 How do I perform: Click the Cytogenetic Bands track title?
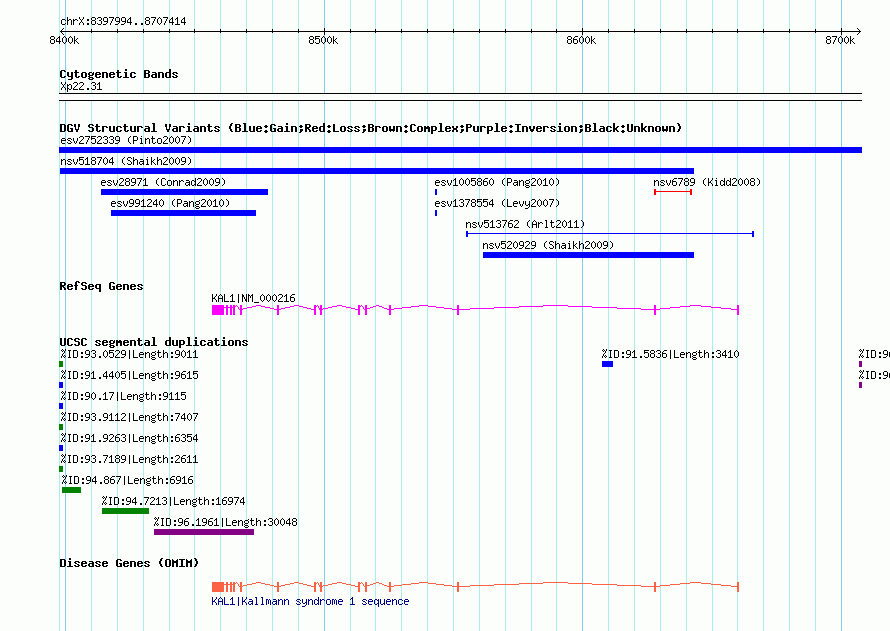point(119,74)
